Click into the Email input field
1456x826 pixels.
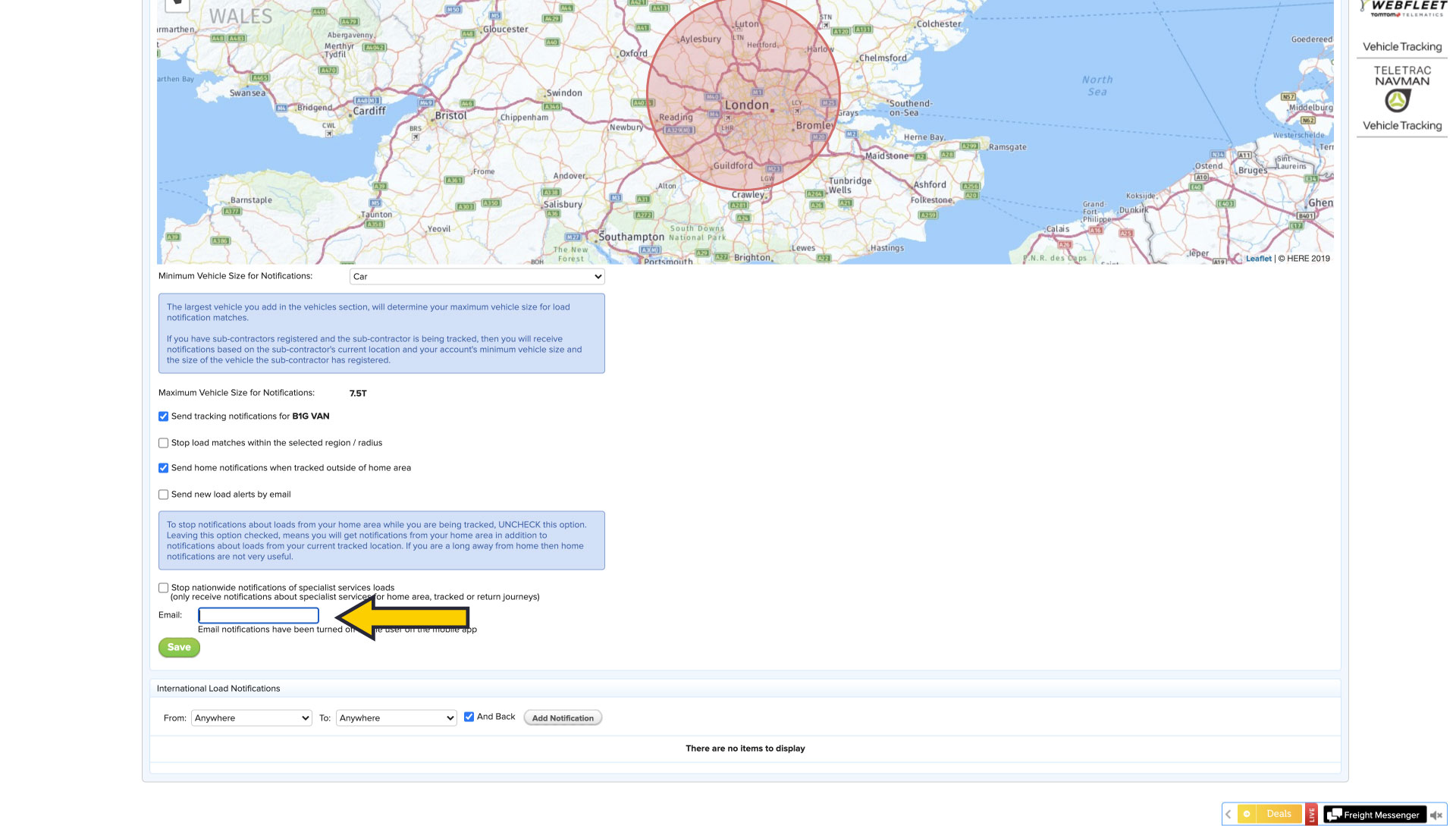(x=258, y=615)
